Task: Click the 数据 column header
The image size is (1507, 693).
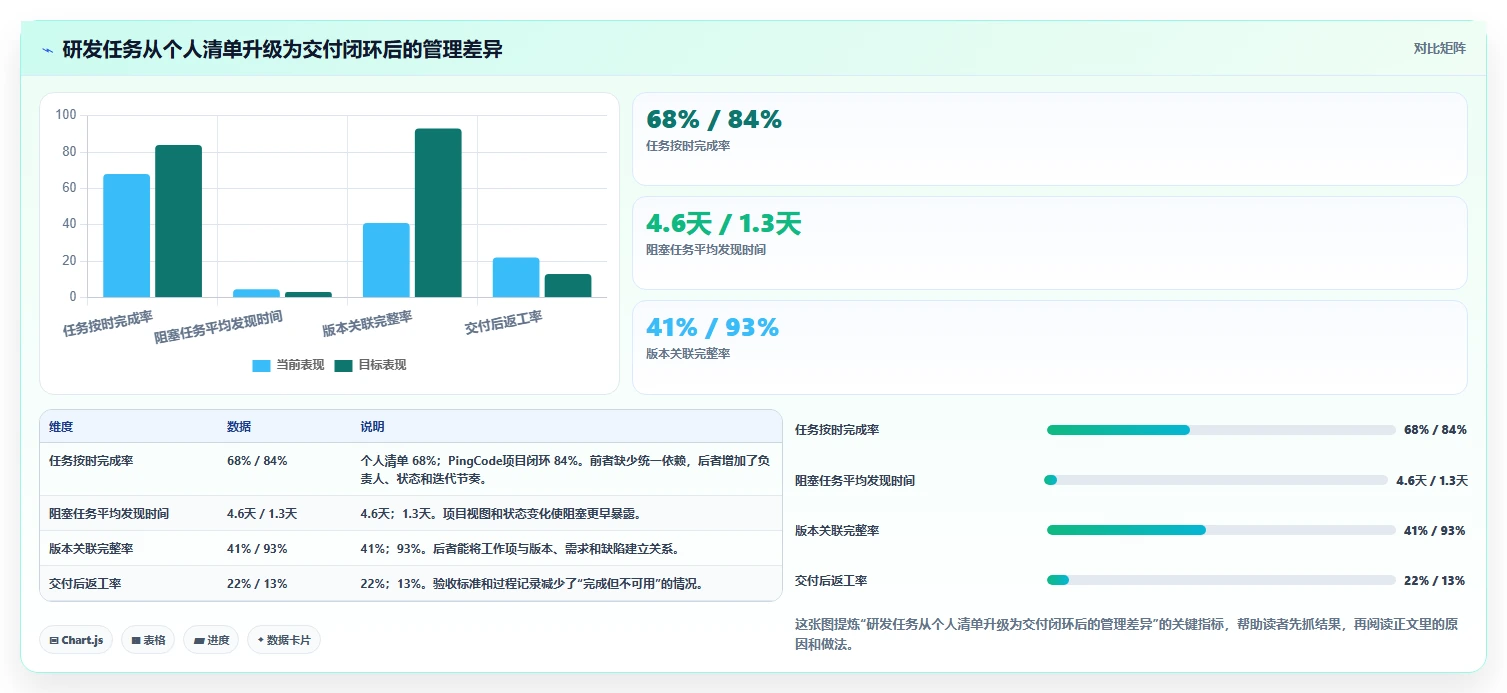Action: coord(239,427)
